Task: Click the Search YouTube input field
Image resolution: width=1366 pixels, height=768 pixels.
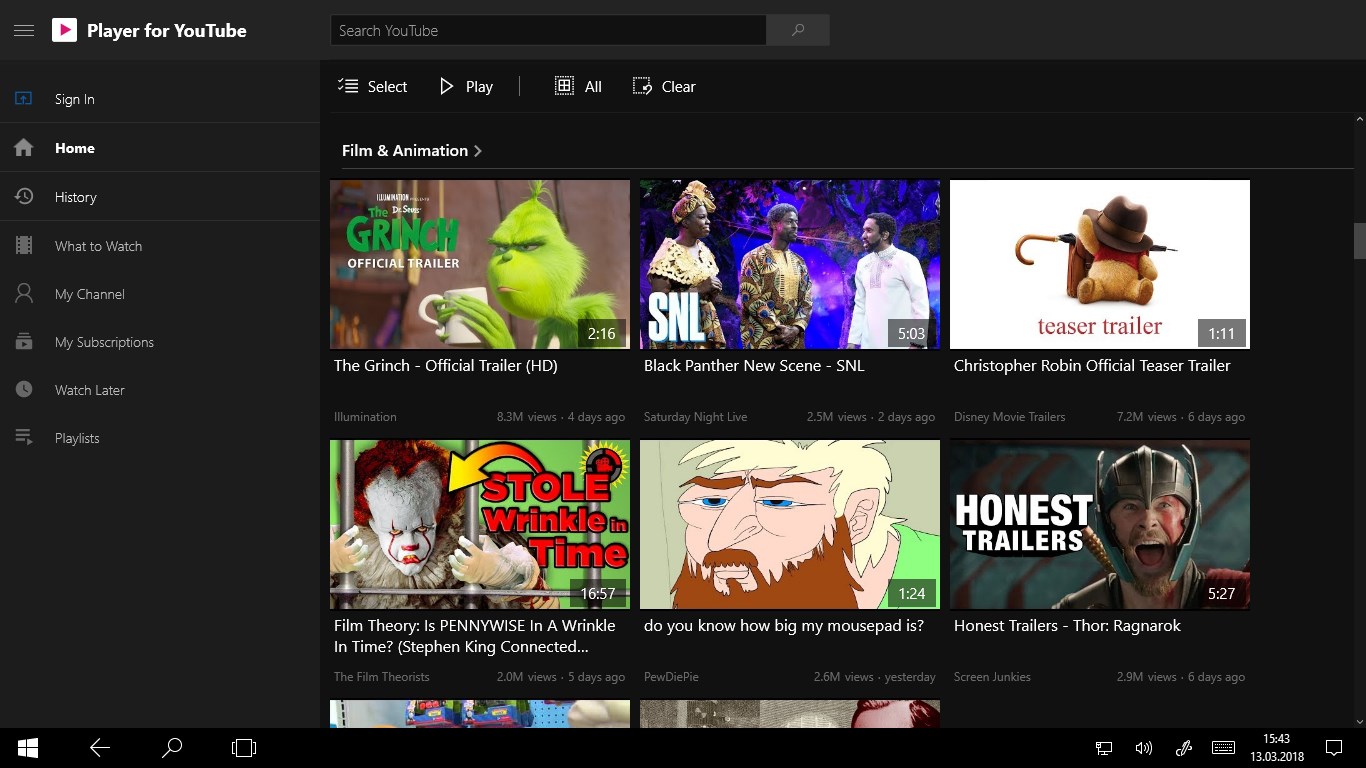Action: pyautogui.click(x=548, y=30)
